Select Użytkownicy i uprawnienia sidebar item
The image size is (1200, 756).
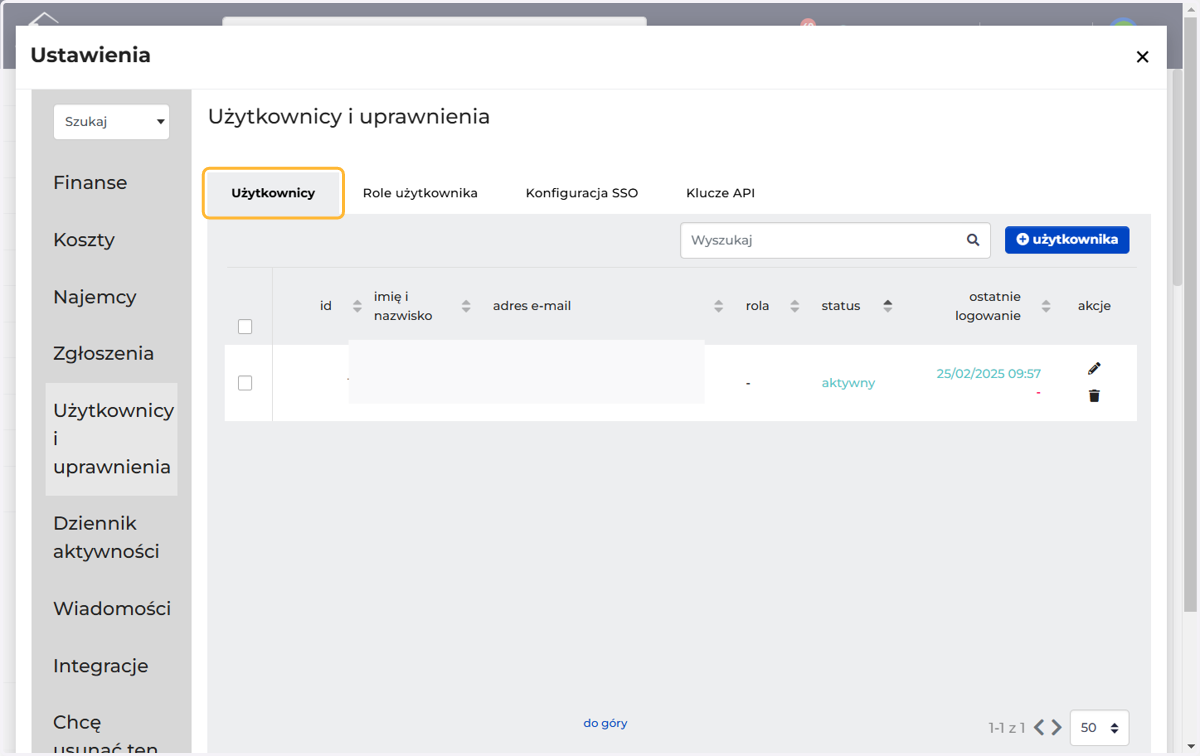coord(112,439)
